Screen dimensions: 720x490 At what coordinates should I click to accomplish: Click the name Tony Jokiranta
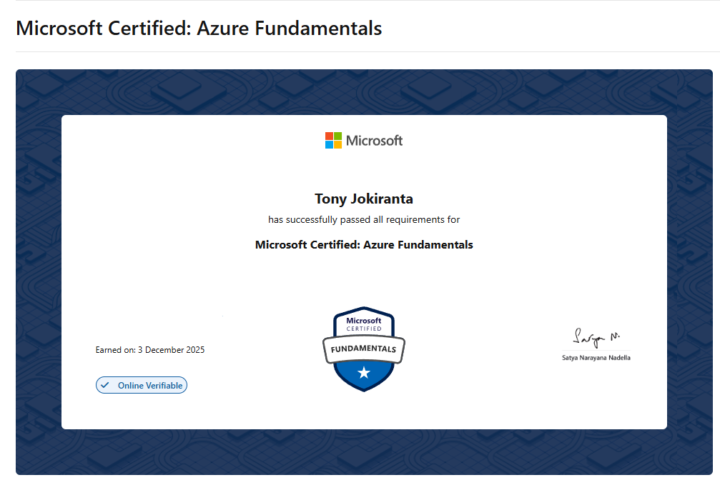(364, 199)
